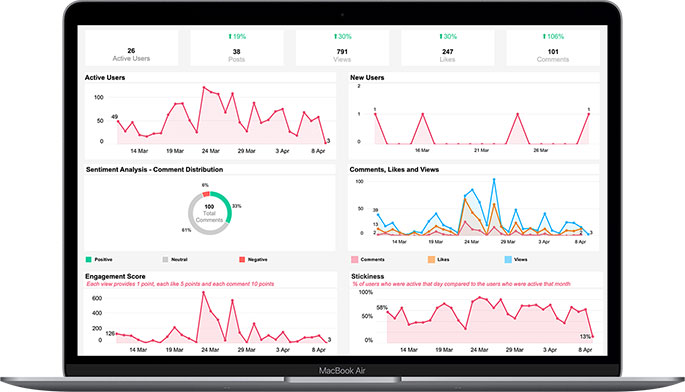Click the sentiment donut chart center
The image size is (685, 392).
(x=209, y=213)
